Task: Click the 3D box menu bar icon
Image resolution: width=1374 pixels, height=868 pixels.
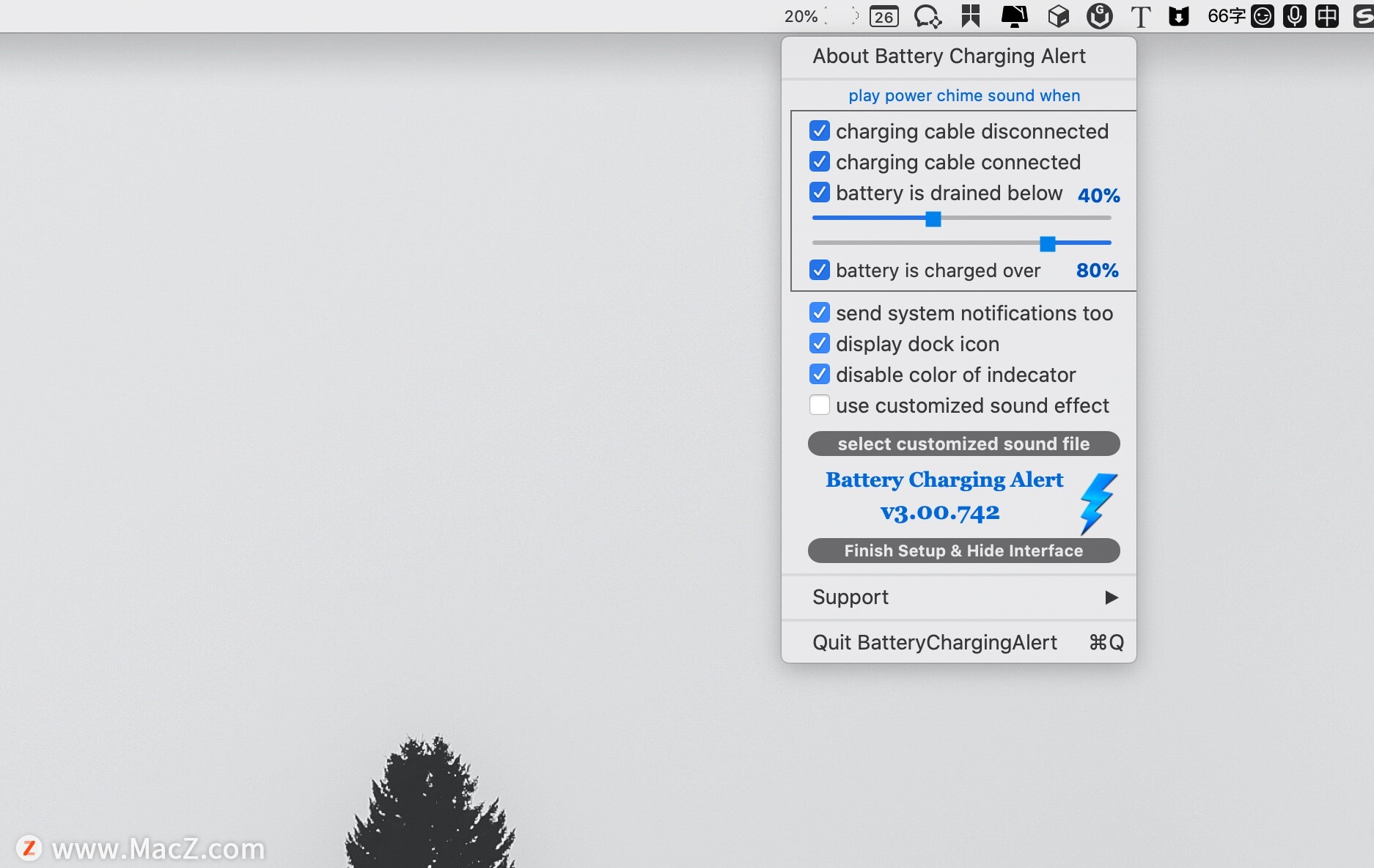Action: (1058, 16)
